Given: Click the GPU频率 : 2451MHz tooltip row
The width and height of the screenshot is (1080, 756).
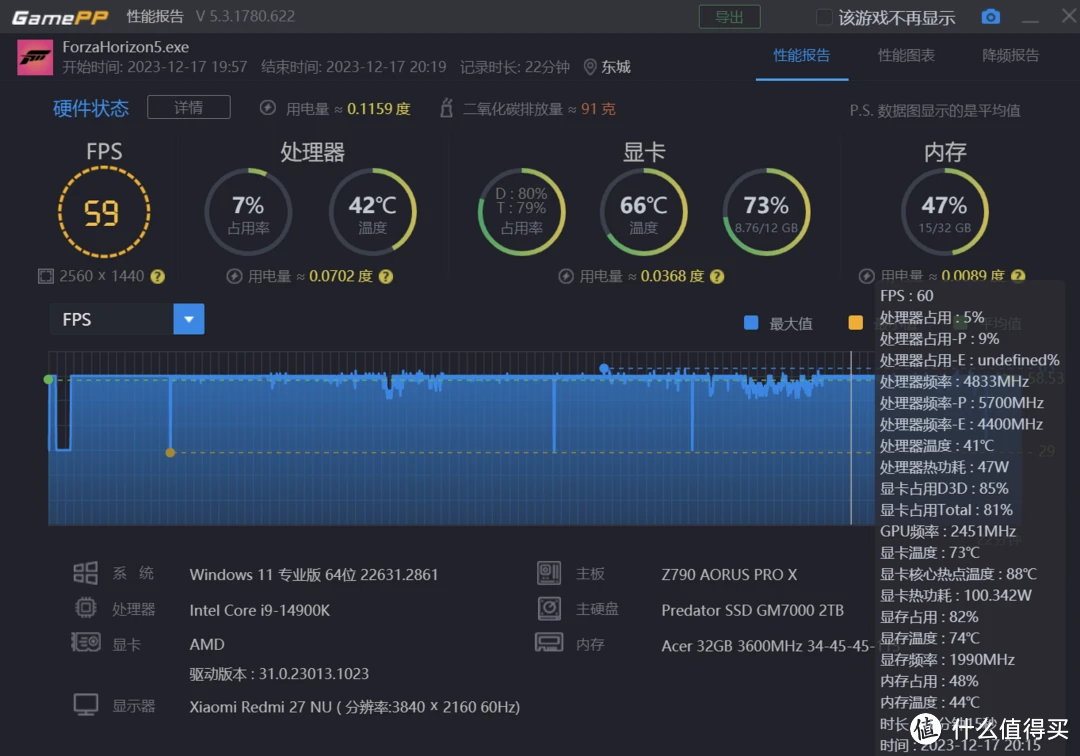Looking at the screenshot, I should tap(948, 532).
